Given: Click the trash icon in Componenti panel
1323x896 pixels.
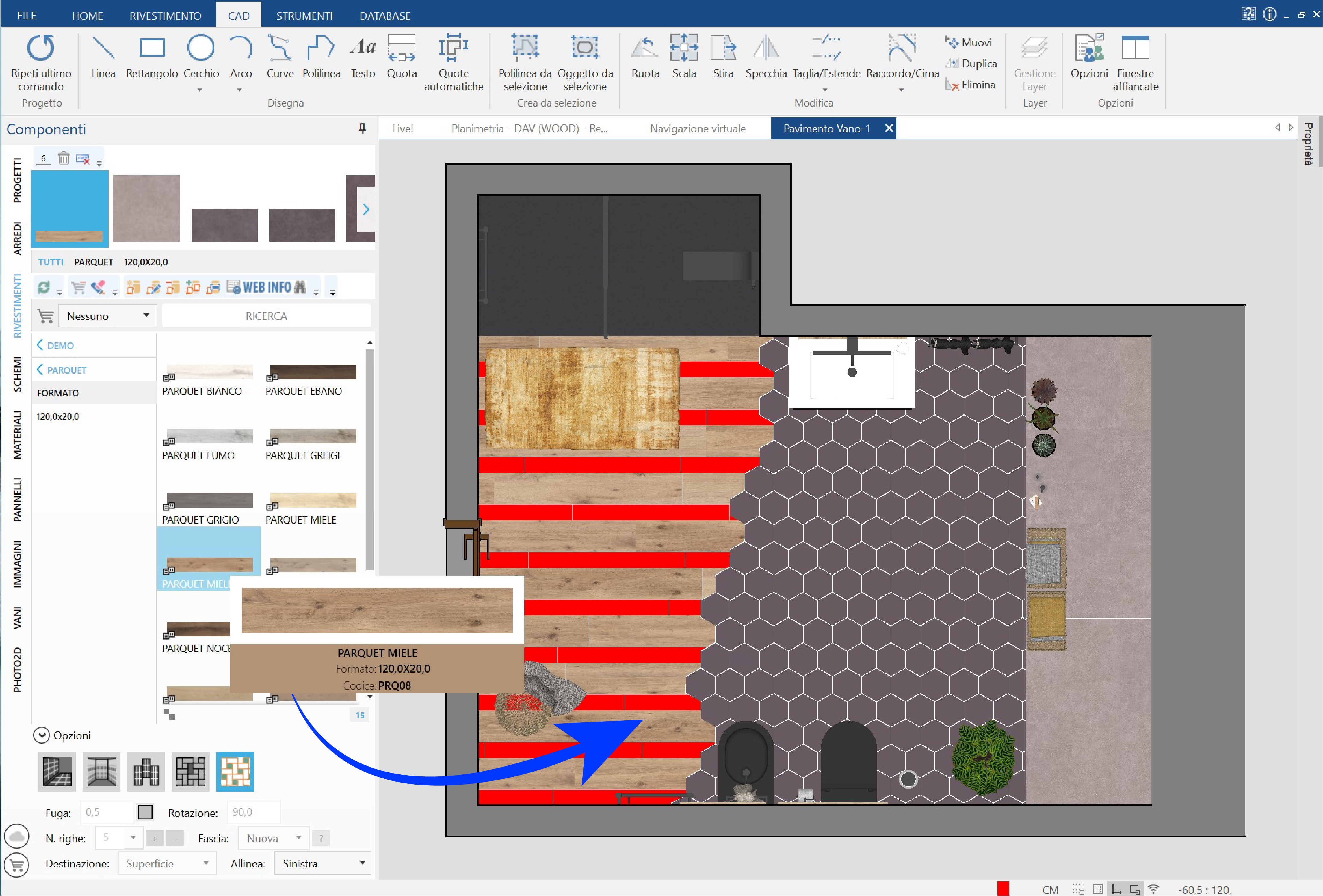Looking at the screenshot, I should click(64, 158).
